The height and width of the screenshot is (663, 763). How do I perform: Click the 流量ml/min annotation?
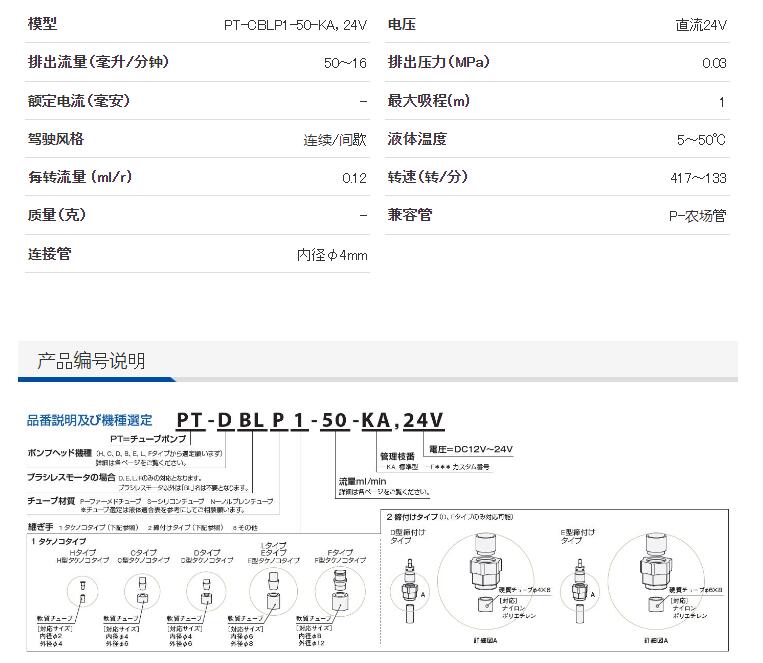tap(363, 481)
